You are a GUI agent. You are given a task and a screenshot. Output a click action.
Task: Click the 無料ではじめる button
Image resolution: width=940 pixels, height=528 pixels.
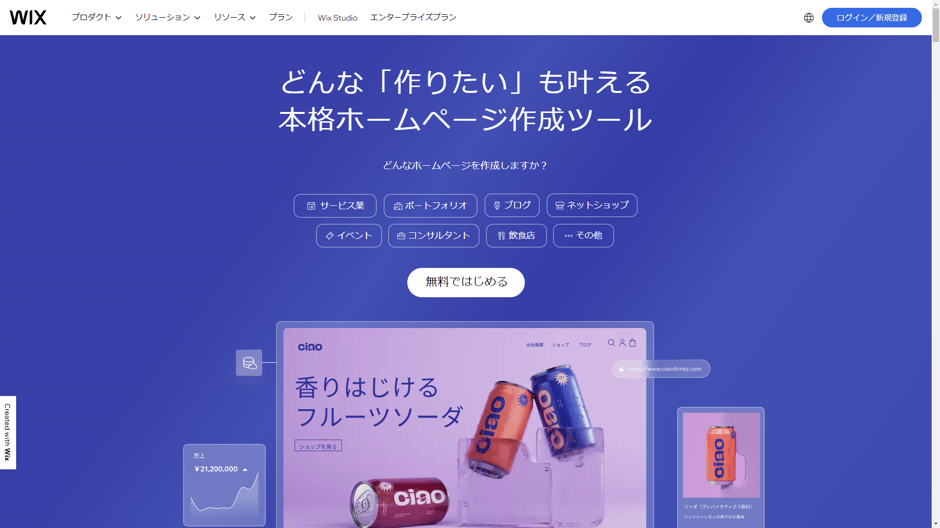[466, 282]
